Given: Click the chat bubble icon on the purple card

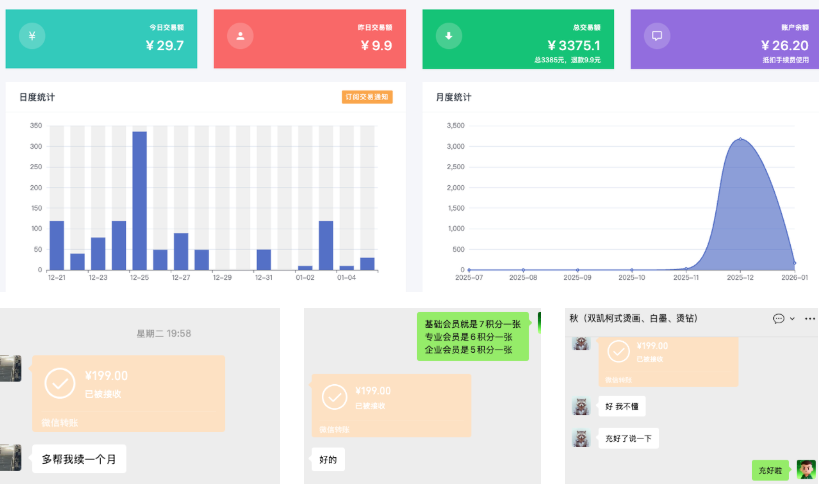Looking at the screenshot, I should coord(657,36).
